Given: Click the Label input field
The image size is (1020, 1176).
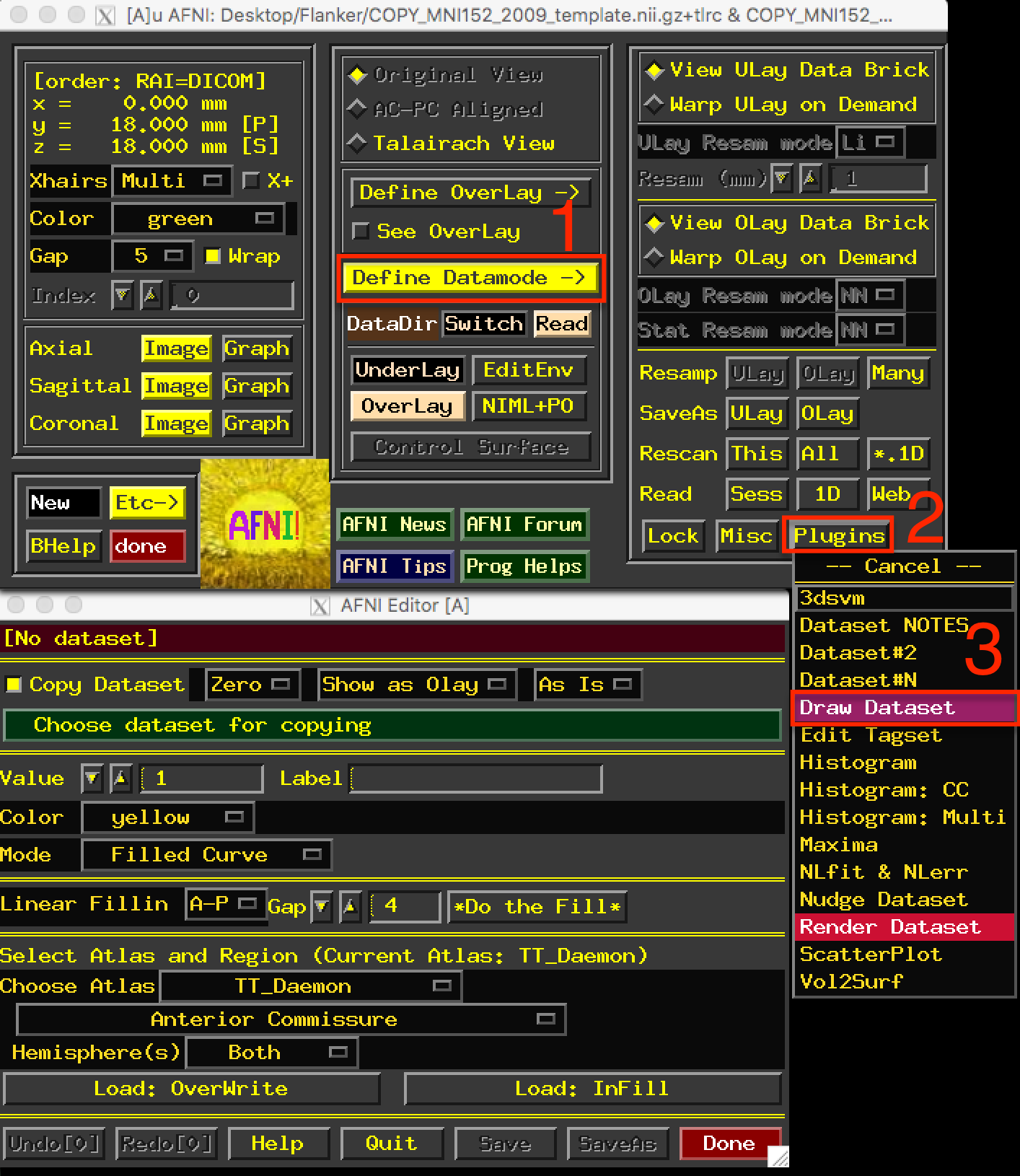Looking at the screenshot, I should [475, 778].
